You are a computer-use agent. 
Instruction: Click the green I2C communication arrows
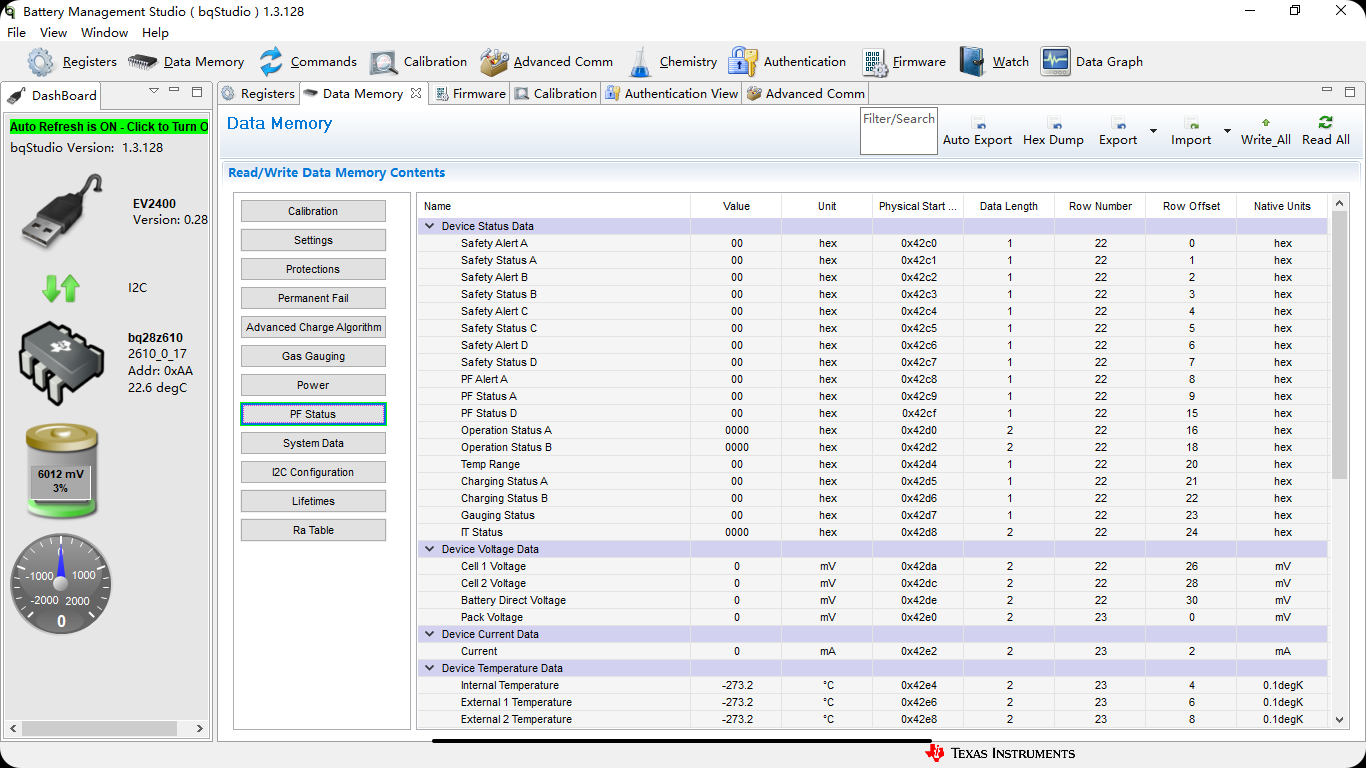(x=61, y=288)
